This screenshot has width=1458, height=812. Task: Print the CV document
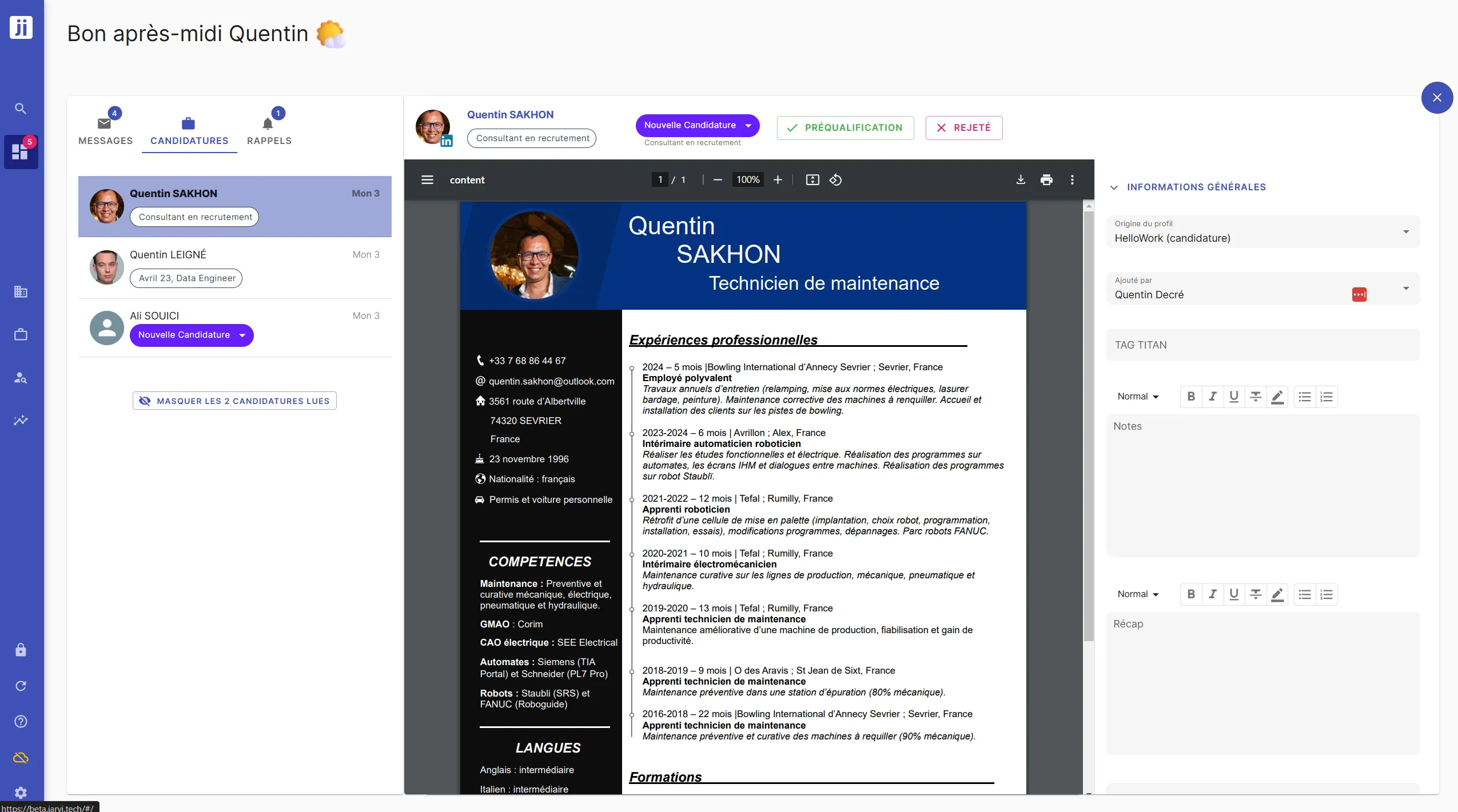pos(1046,179)
